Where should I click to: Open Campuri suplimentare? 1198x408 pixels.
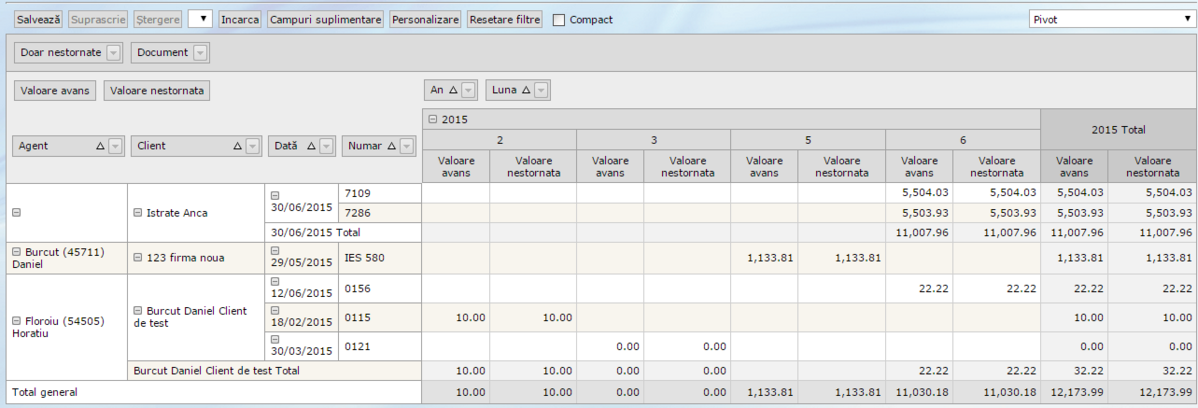point(326,19)
